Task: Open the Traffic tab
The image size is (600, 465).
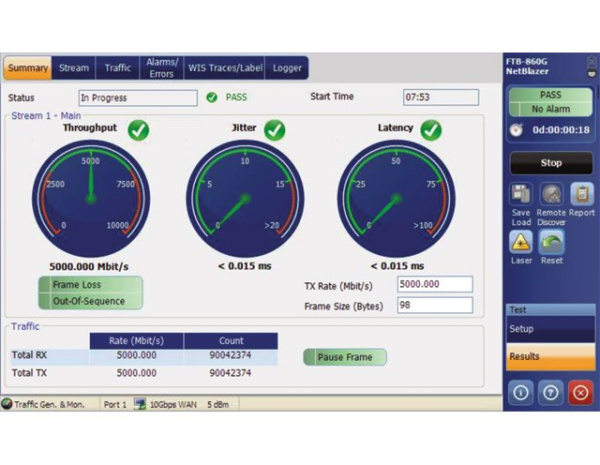Action: click(x=118, y=68)
